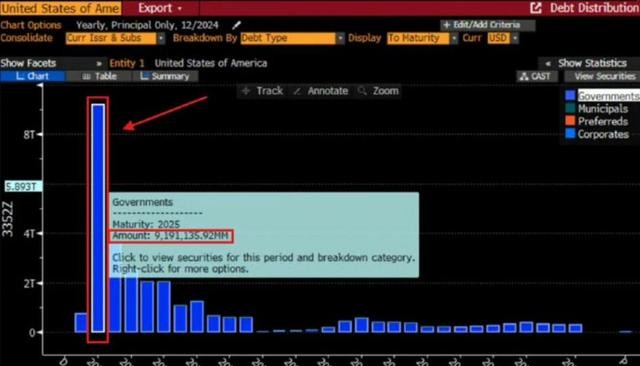Viewport: 640px width, 366px height.
Task: Open the Display To Maturity dropdown
Action: pos(422,38)
